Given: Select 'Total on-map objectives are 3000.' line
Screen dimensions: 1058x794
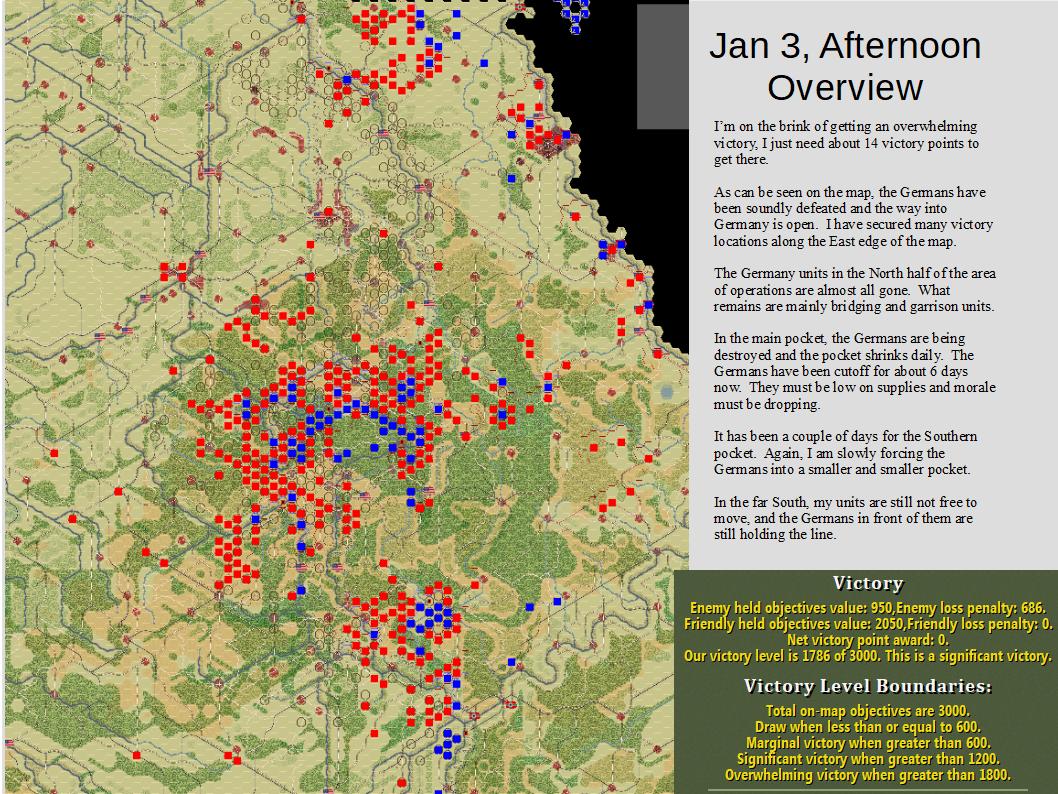Looking at the screenshot, I should pyautogui.click(x=868, y=711).
